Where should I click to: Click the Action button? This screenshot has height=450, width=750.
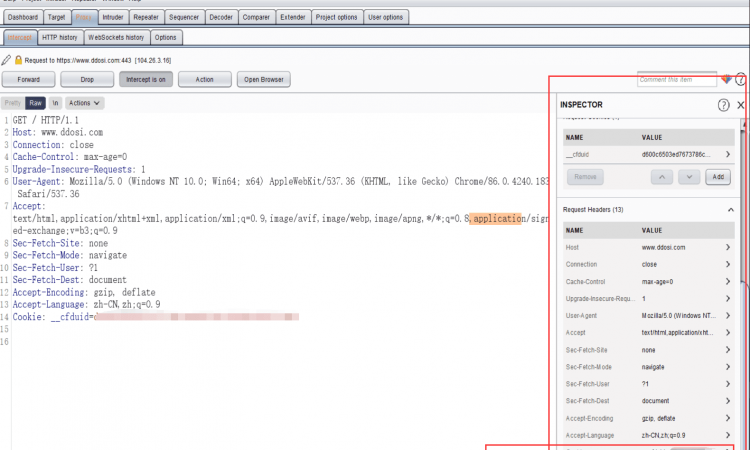click(205, 79)
